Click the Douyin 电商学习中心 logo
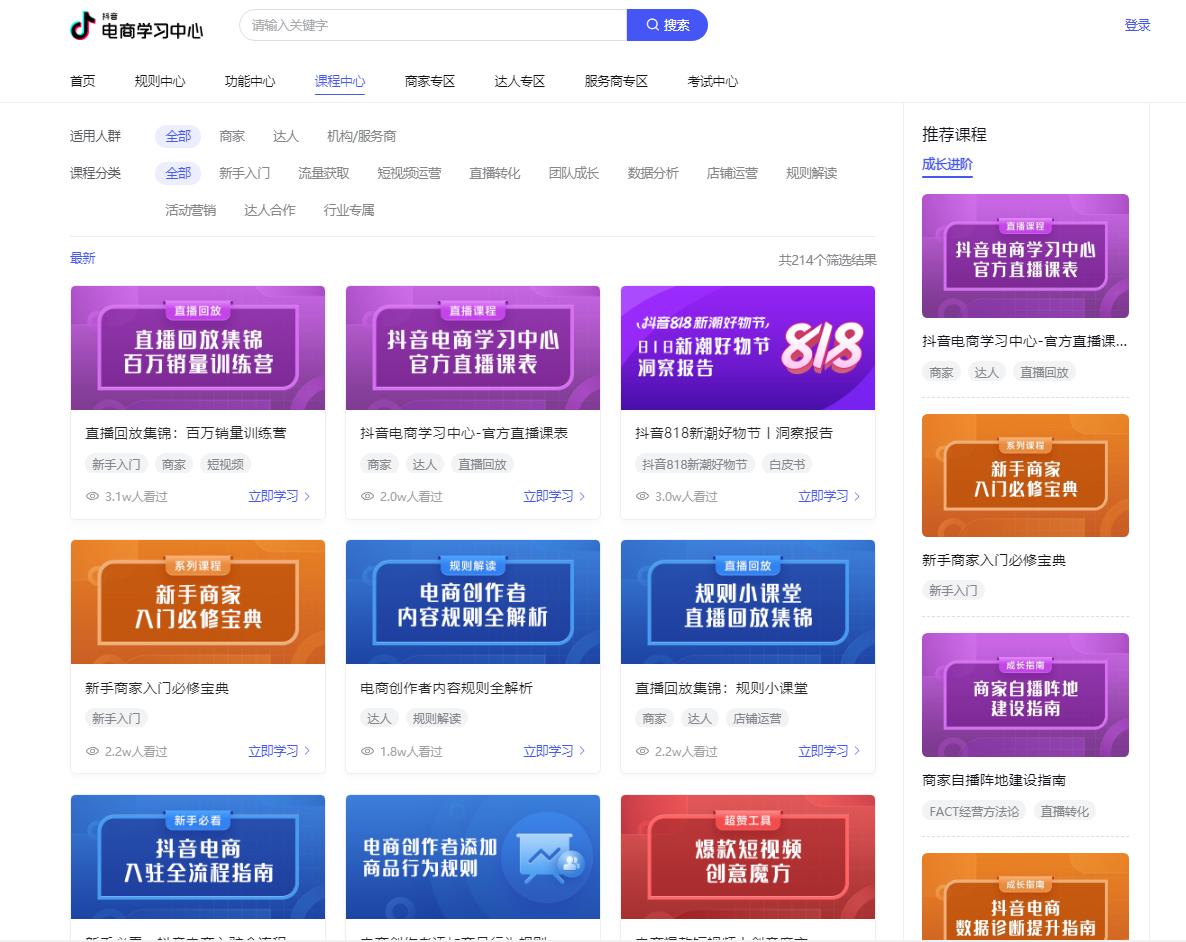The width and height of the screenshot is (1186, 942). click(133, 24)
